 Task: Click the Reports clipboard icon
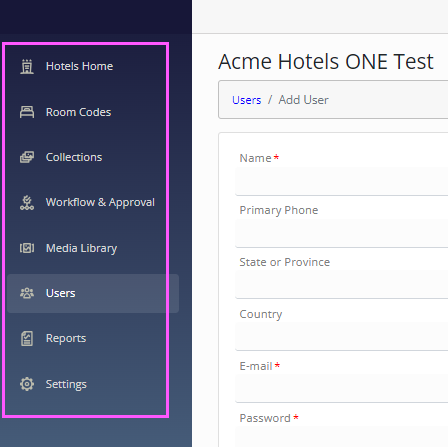(27, 339)
